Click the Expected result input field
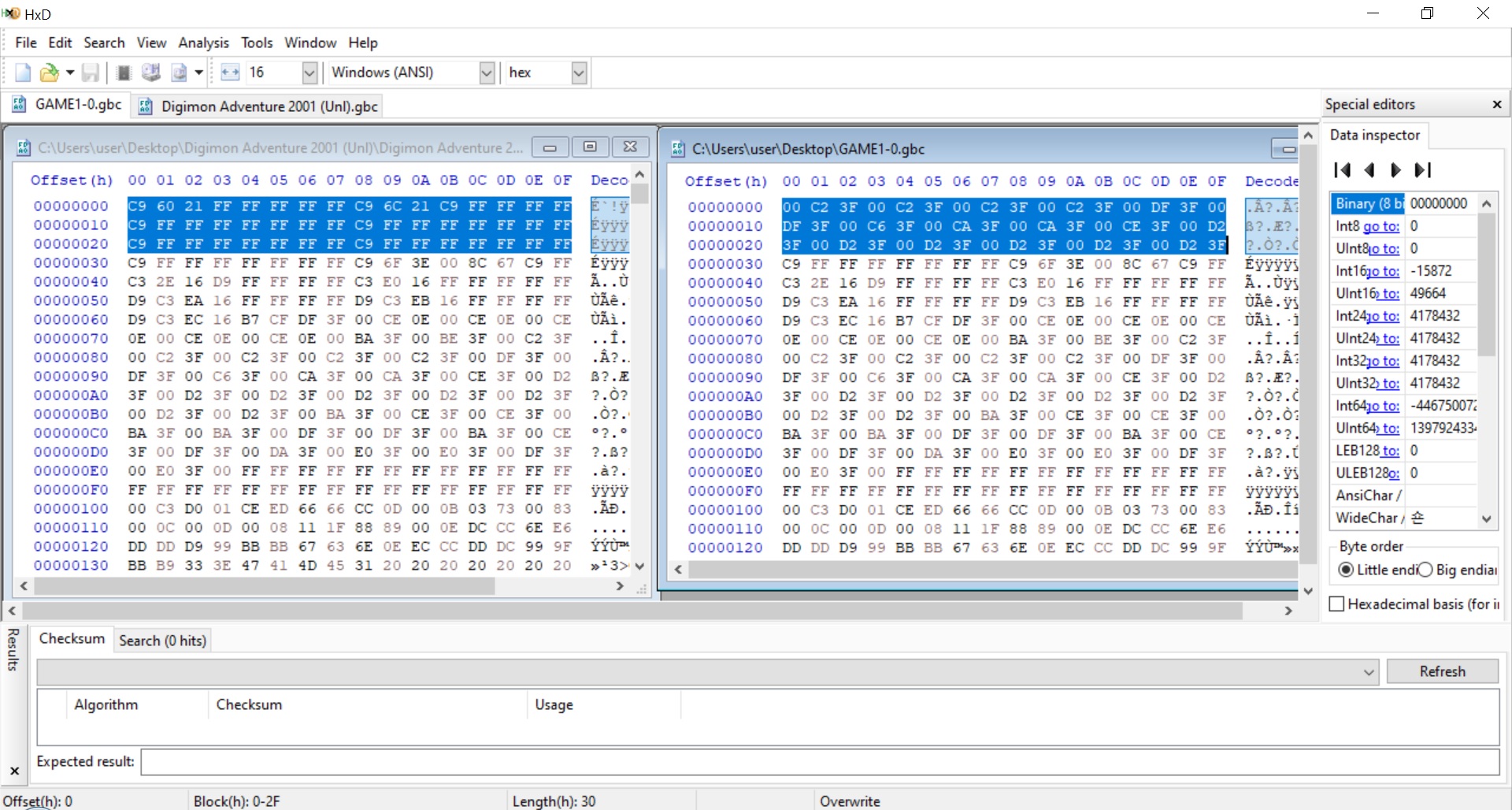Screen dimensions: 1512x810 tap(820, 762)
